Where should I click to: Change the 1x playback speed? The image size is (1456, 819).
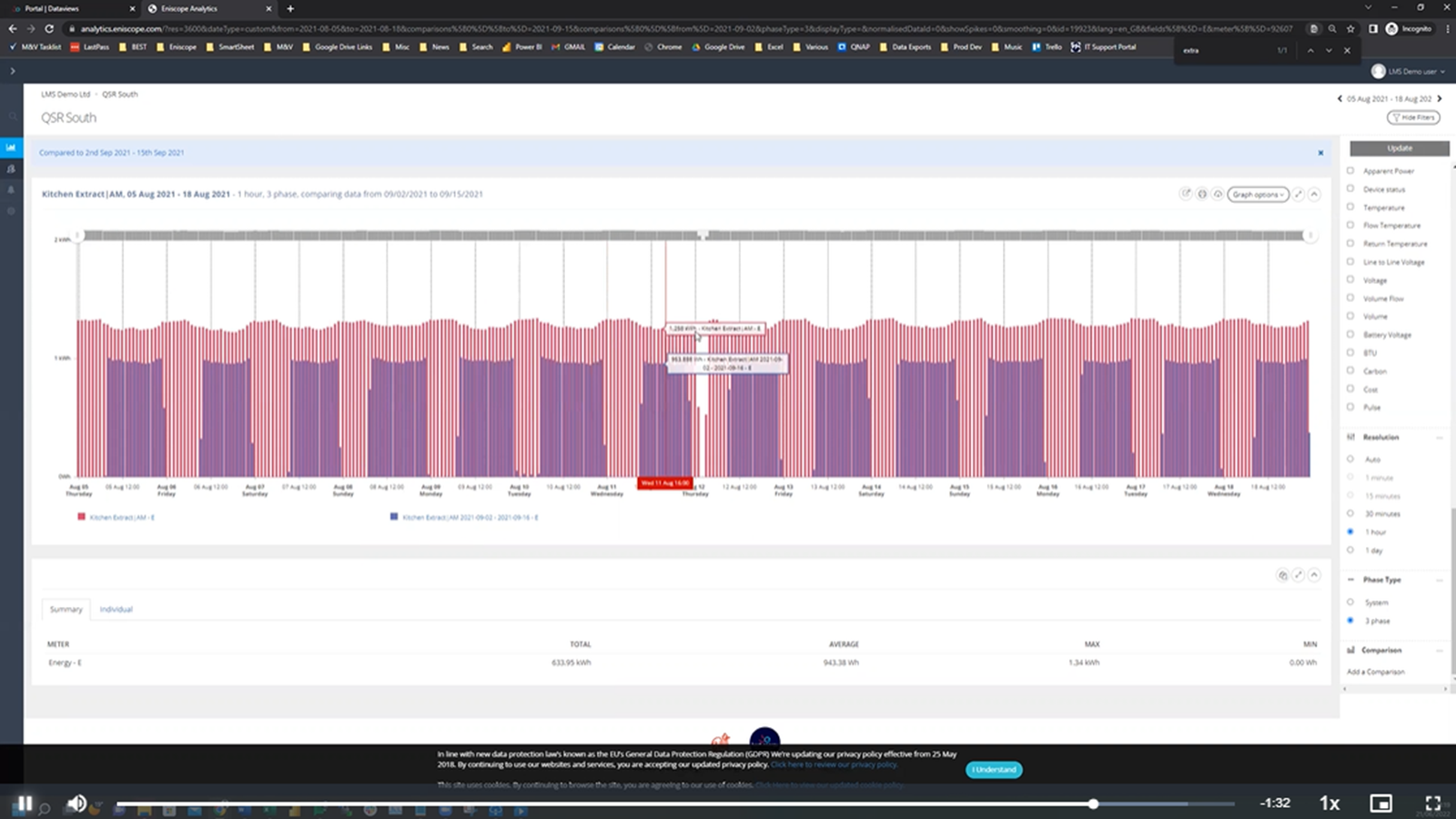pos(1330,803)
